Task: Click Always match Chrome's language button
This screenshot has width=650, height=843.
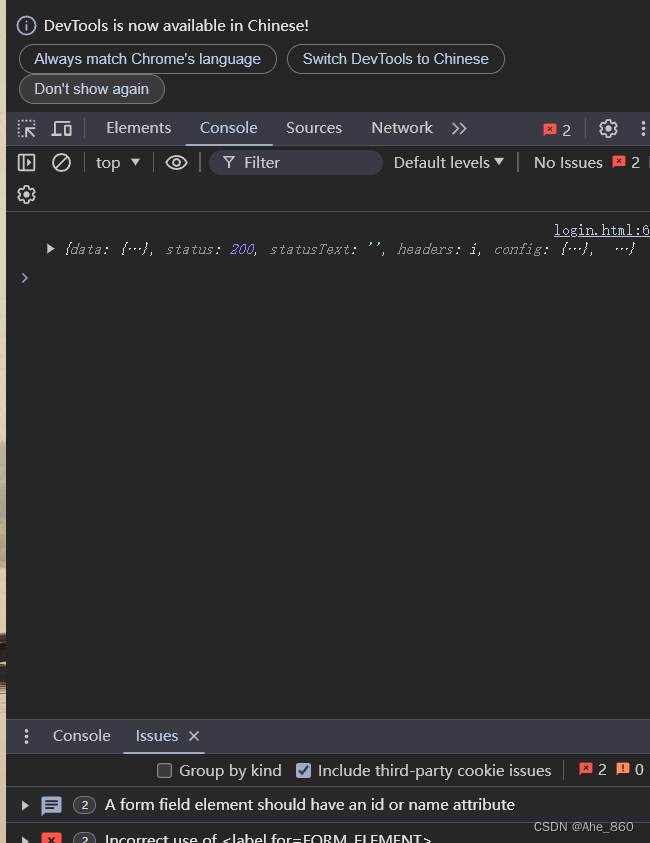Action: click(148, 59)
